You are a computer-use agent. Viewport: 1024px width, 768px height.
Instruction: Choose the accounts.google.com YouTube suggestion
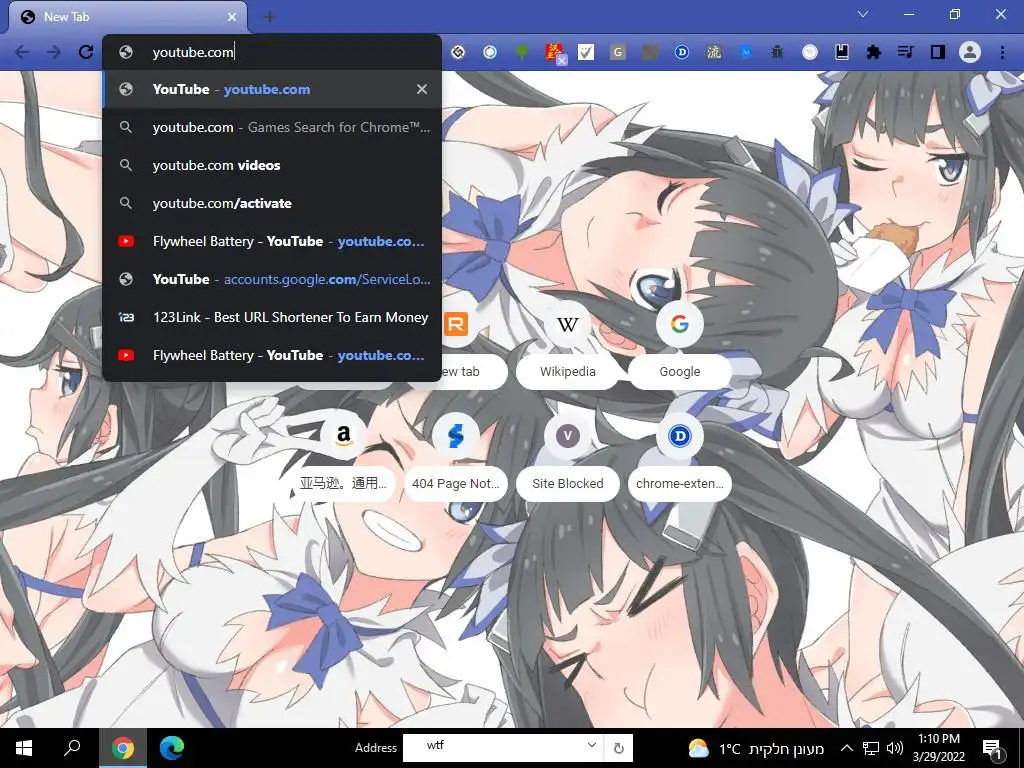272,279
